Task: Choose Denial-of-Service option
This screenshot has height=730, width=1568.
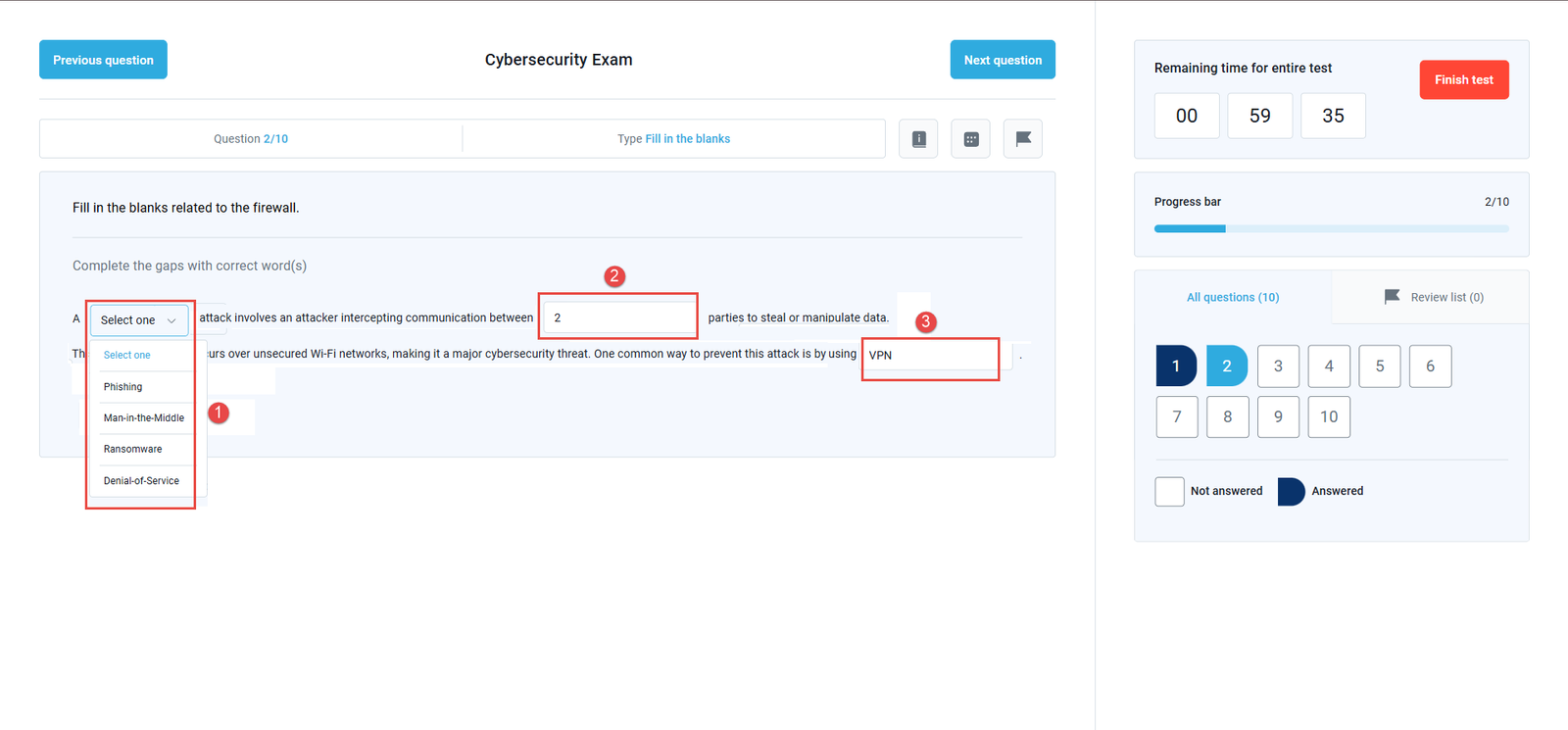Action: click(x=141, y=481)
